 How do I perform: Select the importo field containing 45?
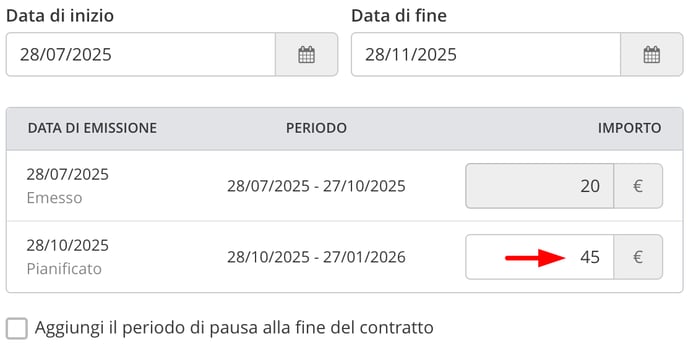click(539, 257)
